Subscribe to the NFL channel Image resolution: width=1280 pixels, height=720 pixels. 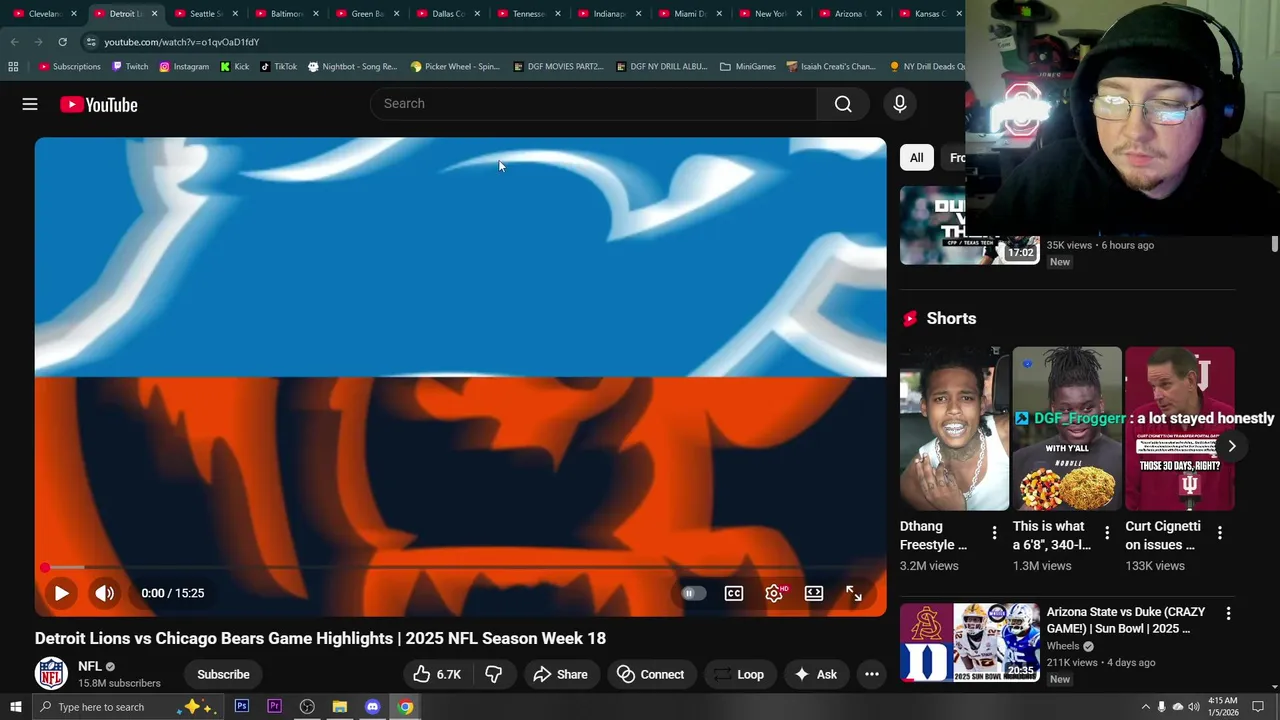pyautogui.click(x=223, y=674)
